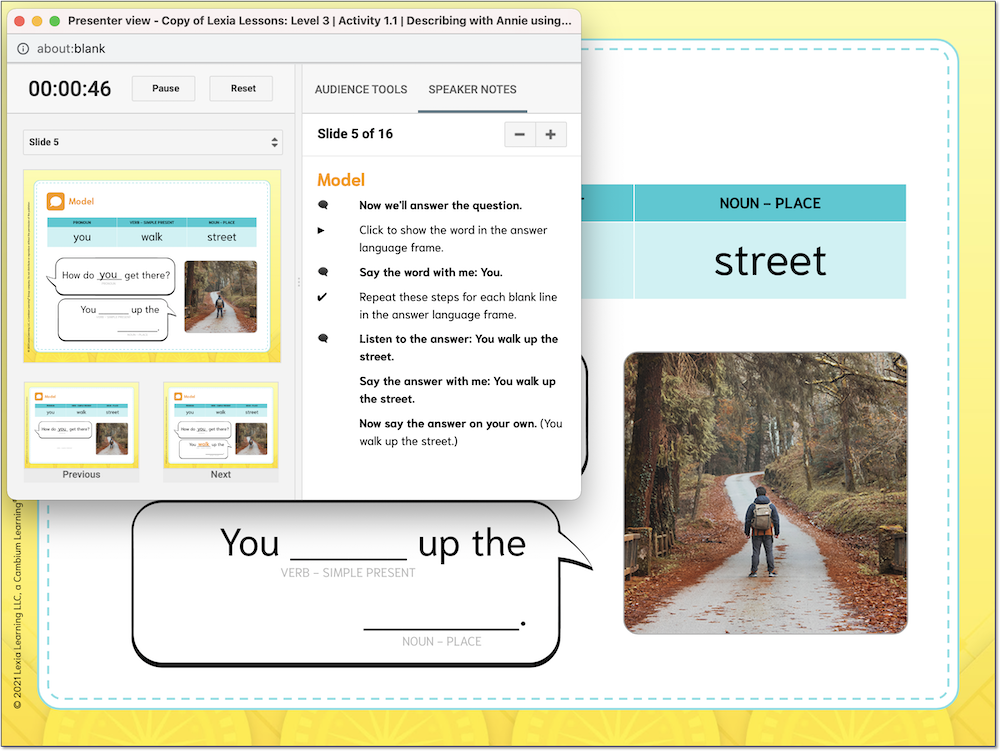Click the large Slide 5 preview image
This screenshot has width=1000, height=751.
pos(152,268)
